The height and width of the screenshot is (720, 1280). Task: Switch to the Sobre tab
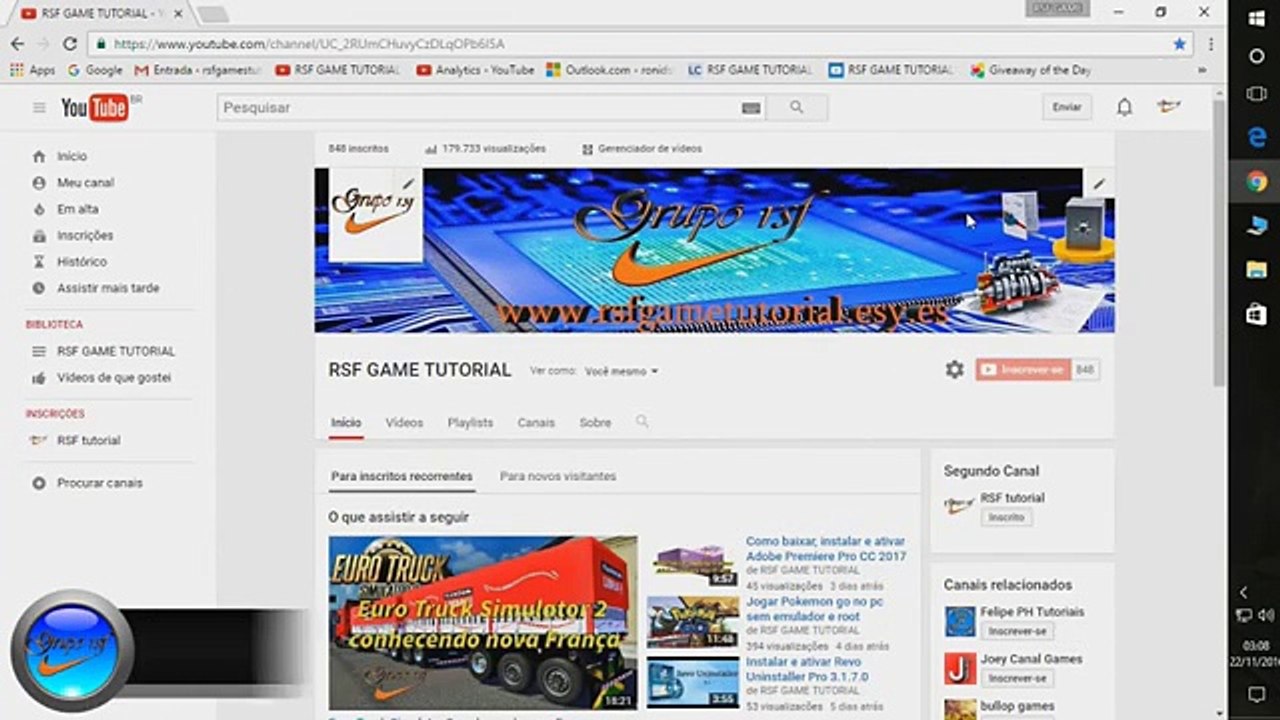tap(595, 423)
